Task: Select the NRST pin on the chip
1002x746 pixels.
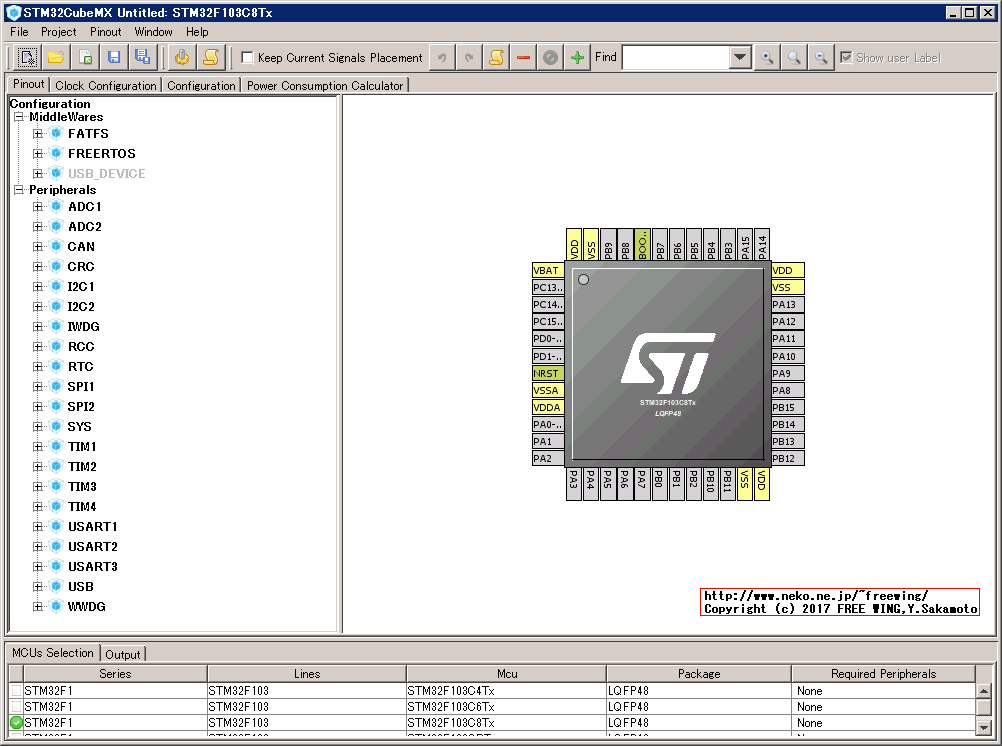Action: pos(548,373)
